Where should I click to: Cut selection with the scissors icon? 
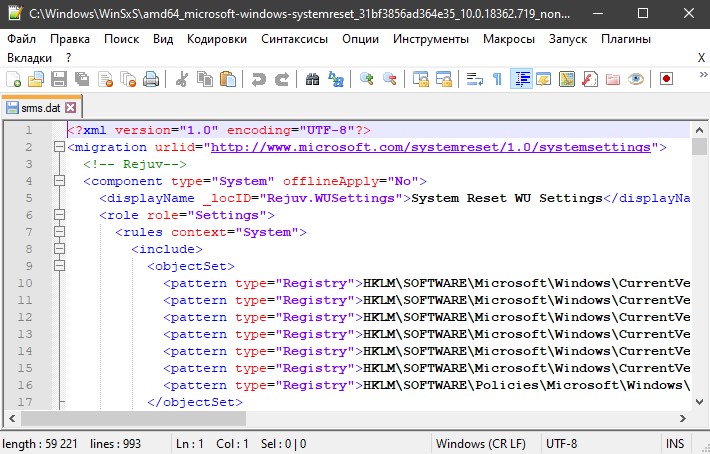tap(182, 79)
